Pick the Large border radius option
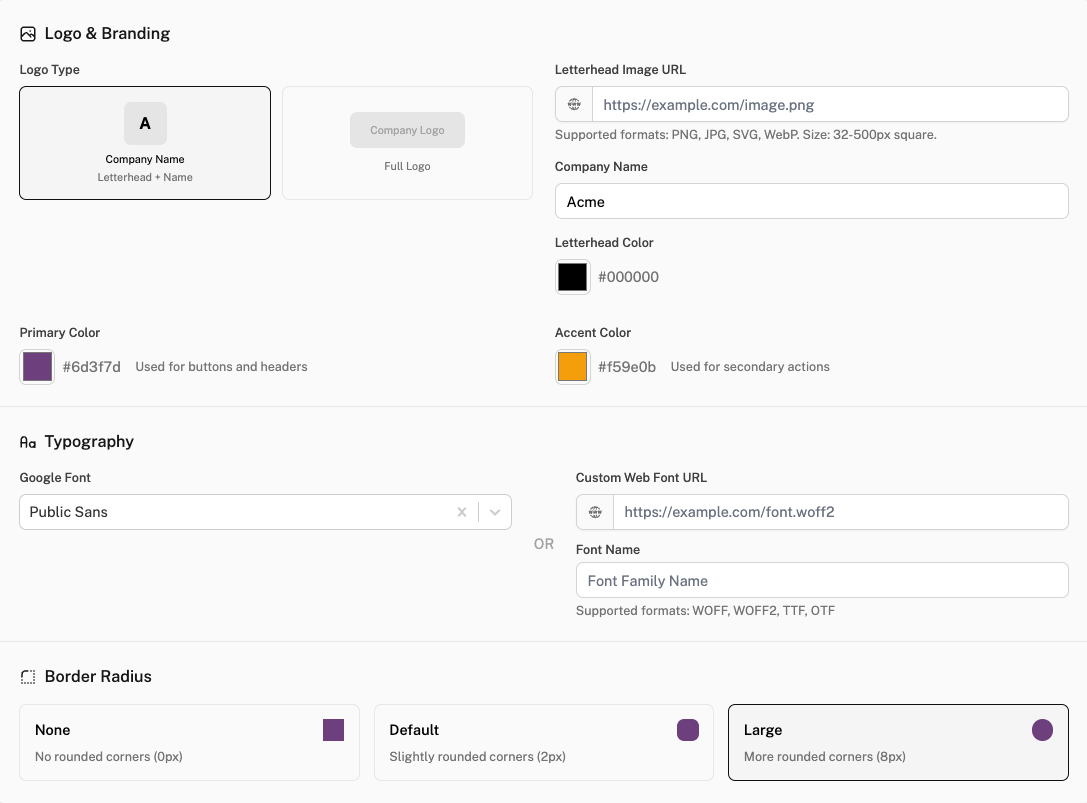Viewport: 1087px width, 803px height. pyautogui.click(x=897, y=742)
